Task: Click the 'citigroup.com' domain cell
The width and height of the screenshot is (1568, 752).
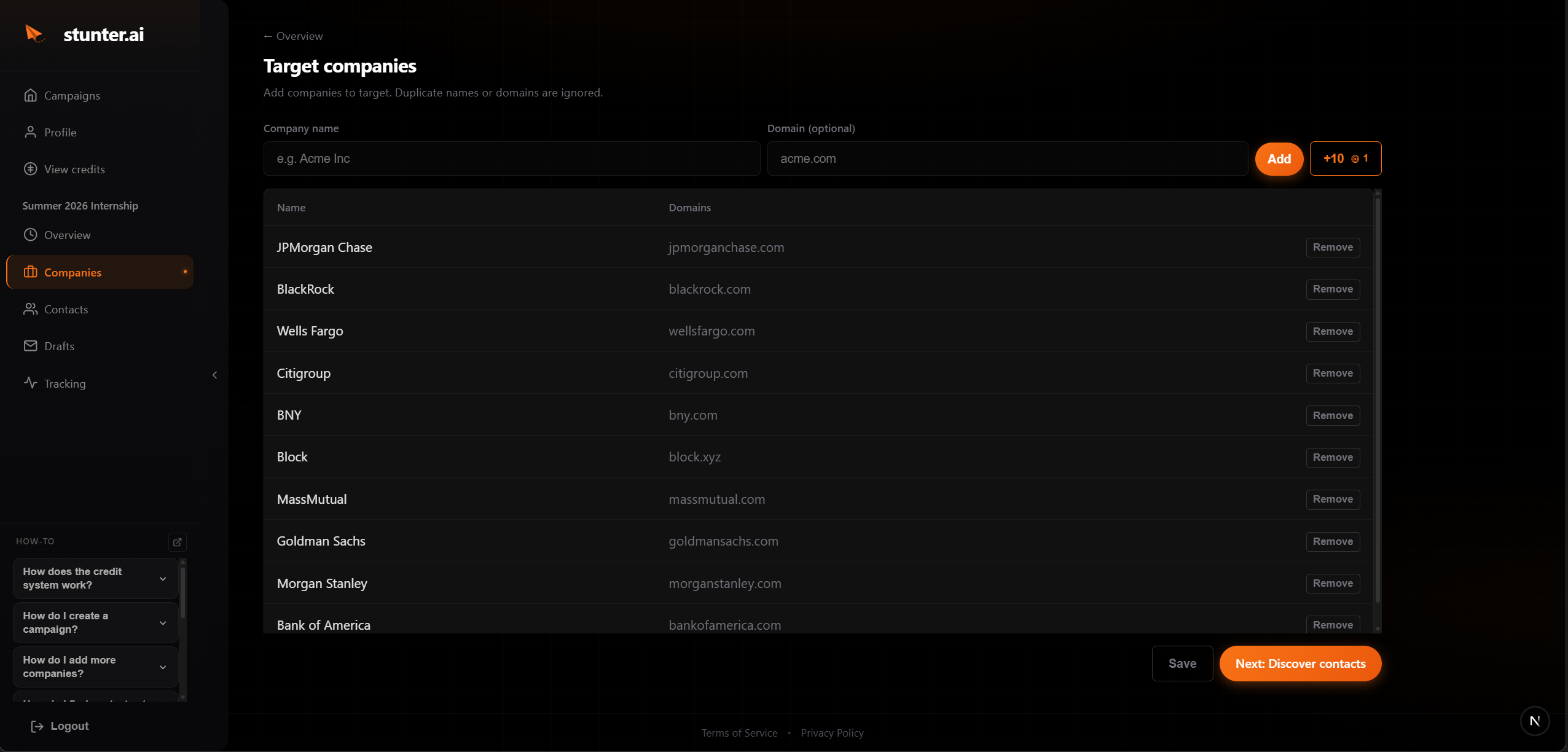Action: (708, 374)
